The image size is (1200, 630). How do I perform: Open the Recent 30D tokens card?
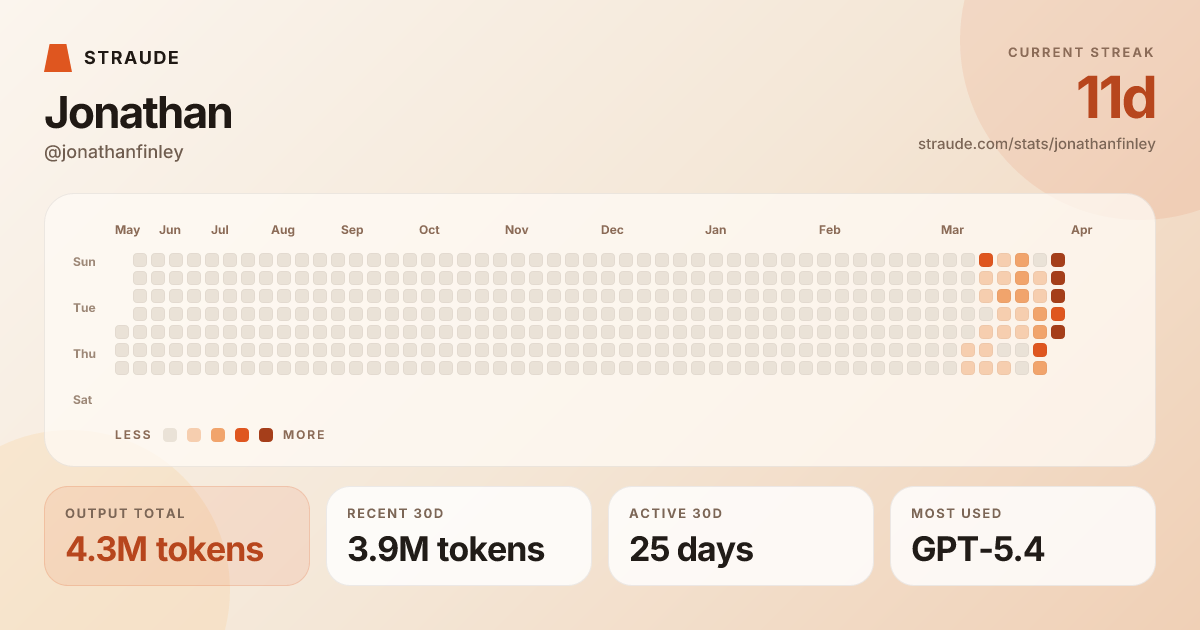click(459, 536)
